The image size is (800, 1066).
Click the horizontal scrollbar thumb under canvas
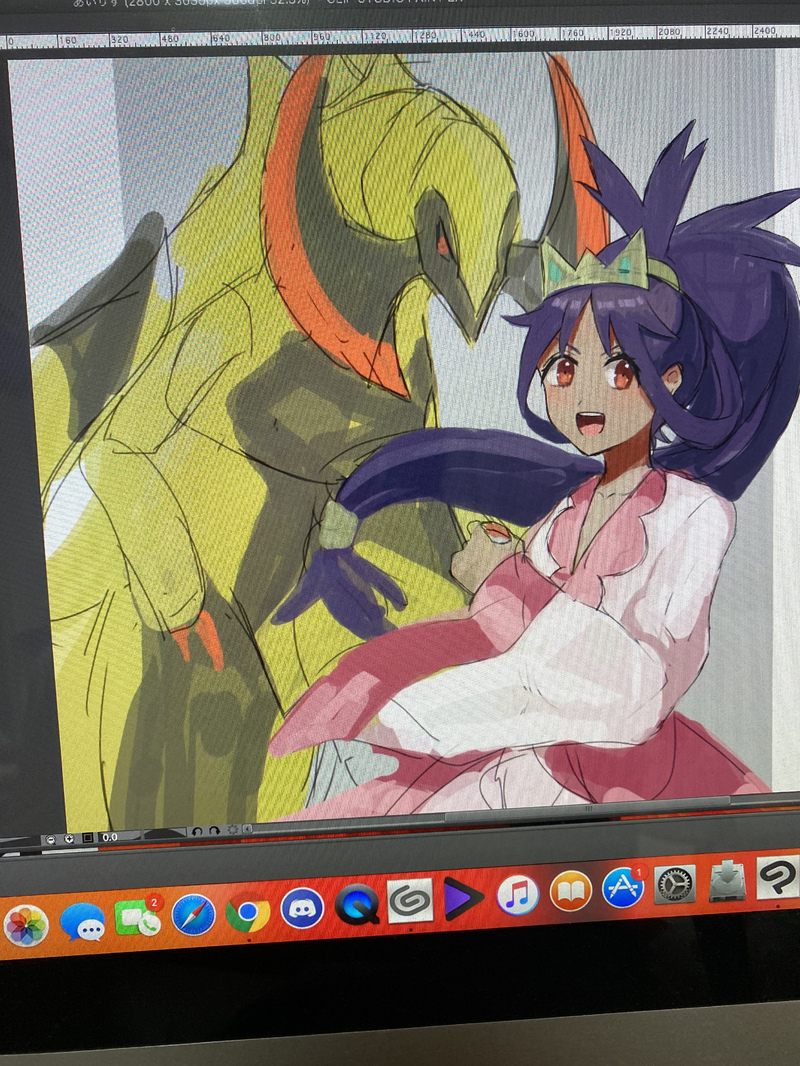point(588,810)
